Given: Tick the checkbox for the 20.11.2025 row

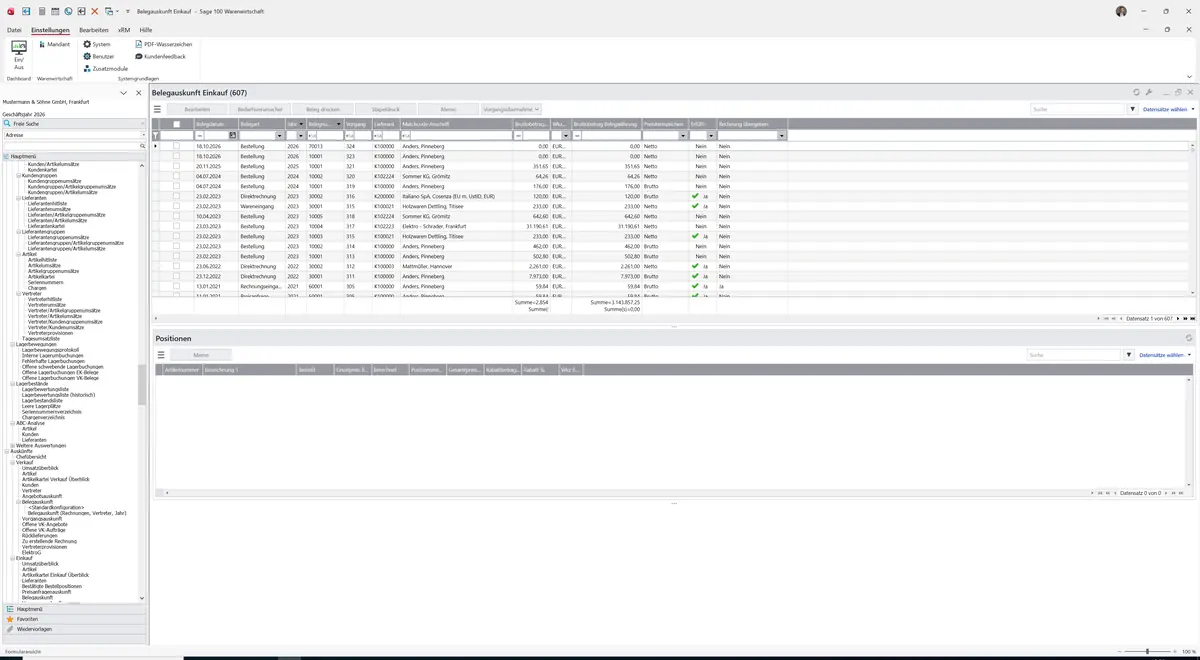Looking at the screenshot, I should [x=177, y=166].
